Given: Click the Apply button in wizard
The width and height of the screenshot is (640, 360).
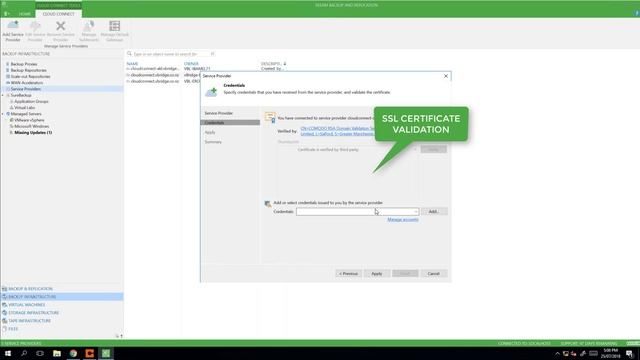Looking at the screenshot, I should [377, 273].
